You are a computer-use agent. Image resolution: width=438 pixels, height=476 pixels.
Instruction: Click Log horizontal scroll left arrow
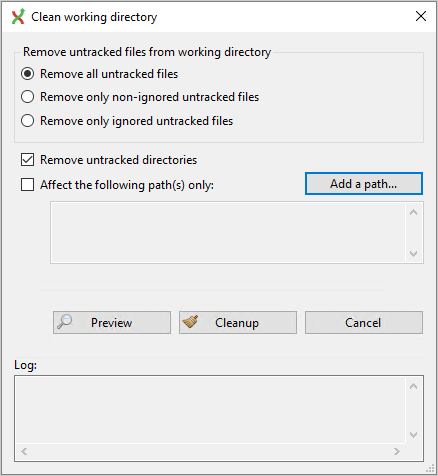(24, 451)
